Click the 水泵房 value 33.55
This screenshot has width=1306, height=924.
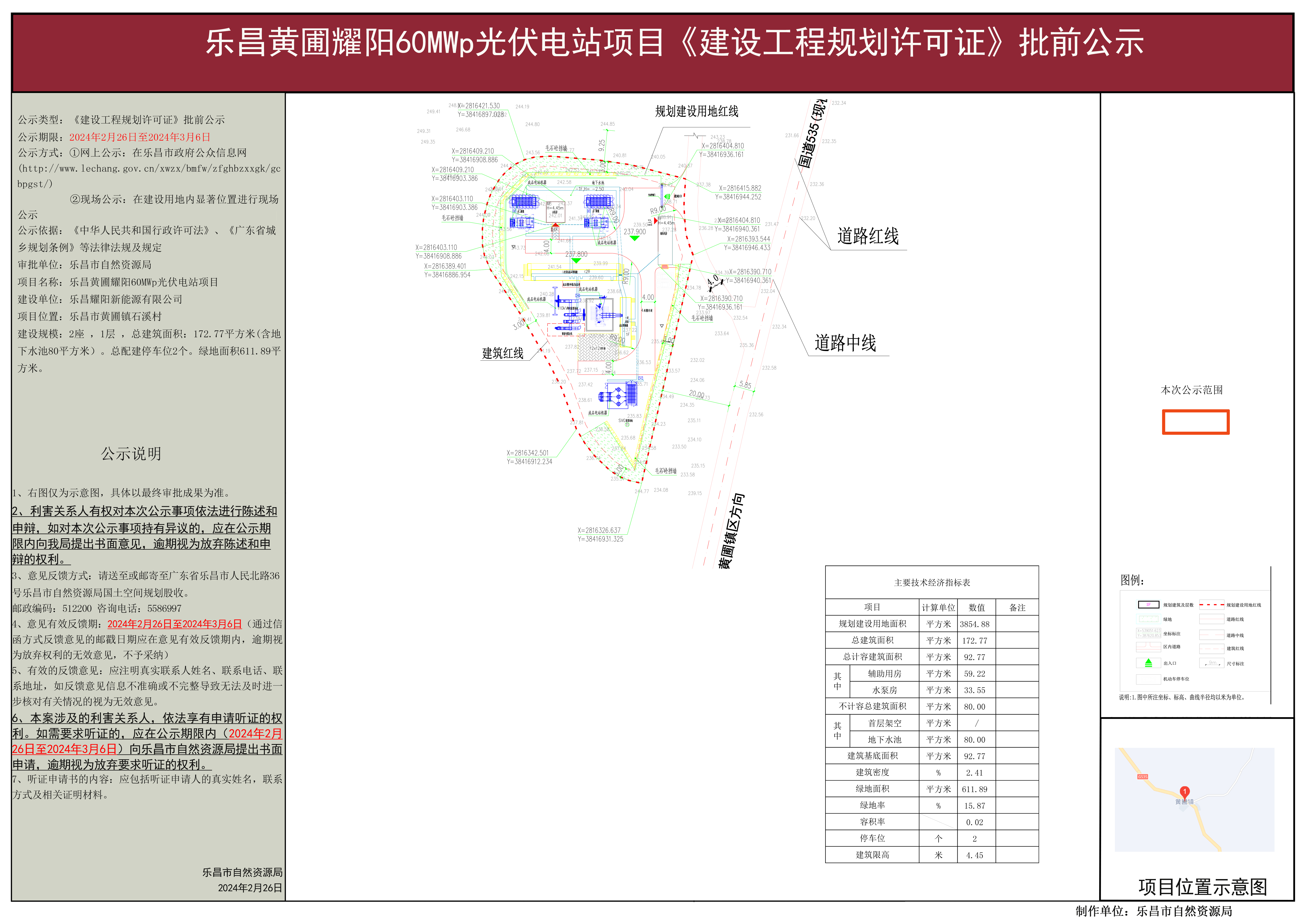[x=975, y=690]
